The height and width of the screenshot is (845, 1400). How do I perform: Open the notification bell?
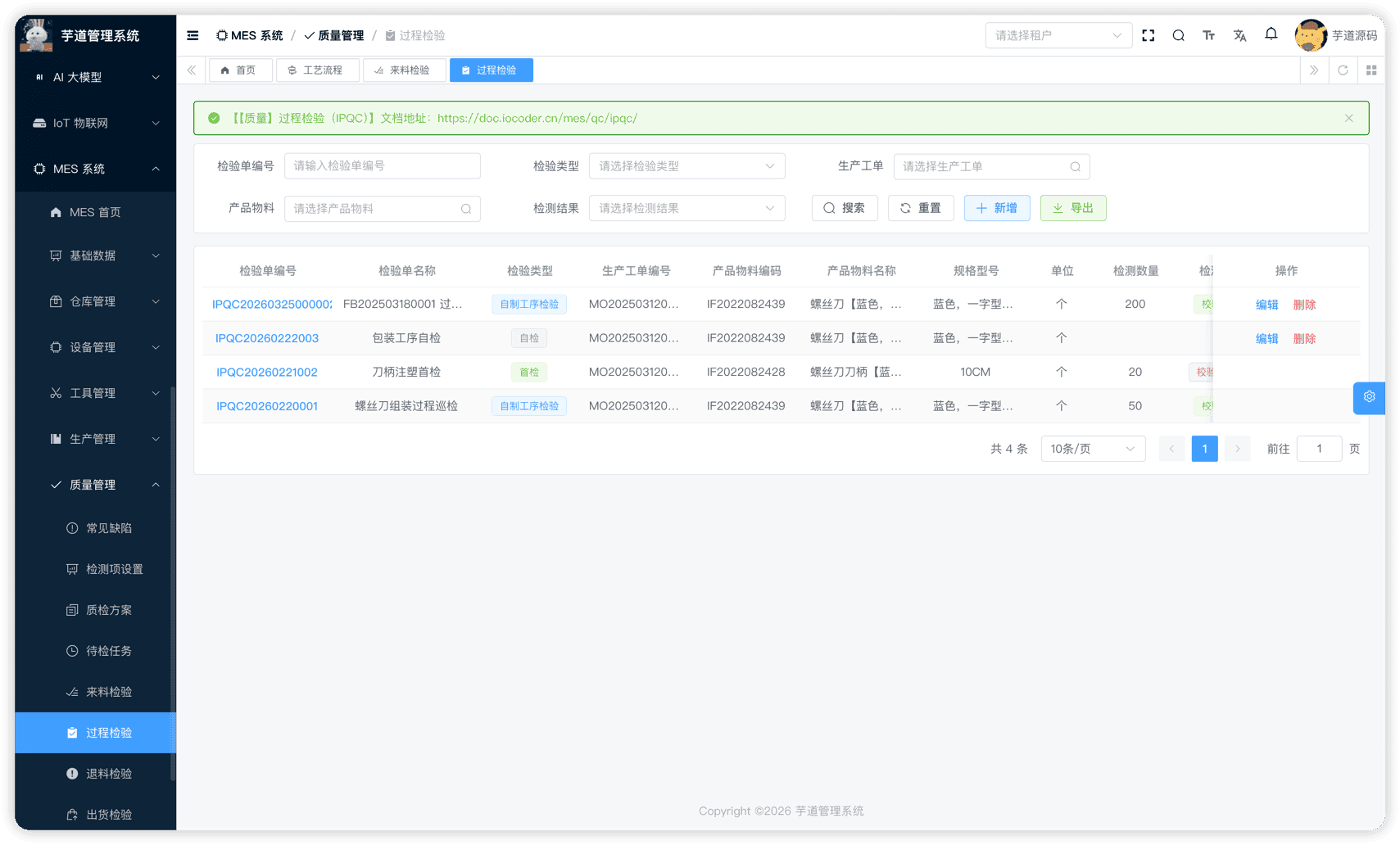coord(1271,34)
